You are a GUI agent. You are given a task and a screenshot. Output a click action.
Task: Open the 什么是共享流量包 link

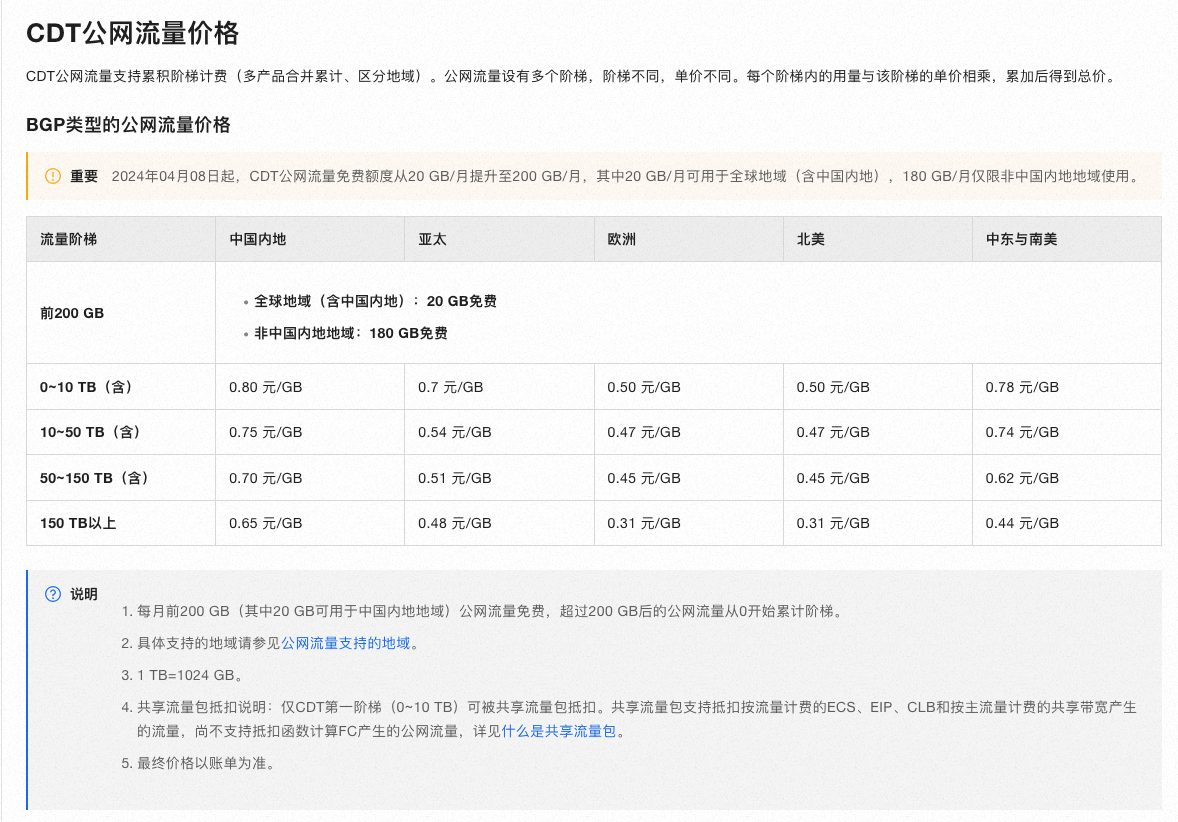click(558, 731)
